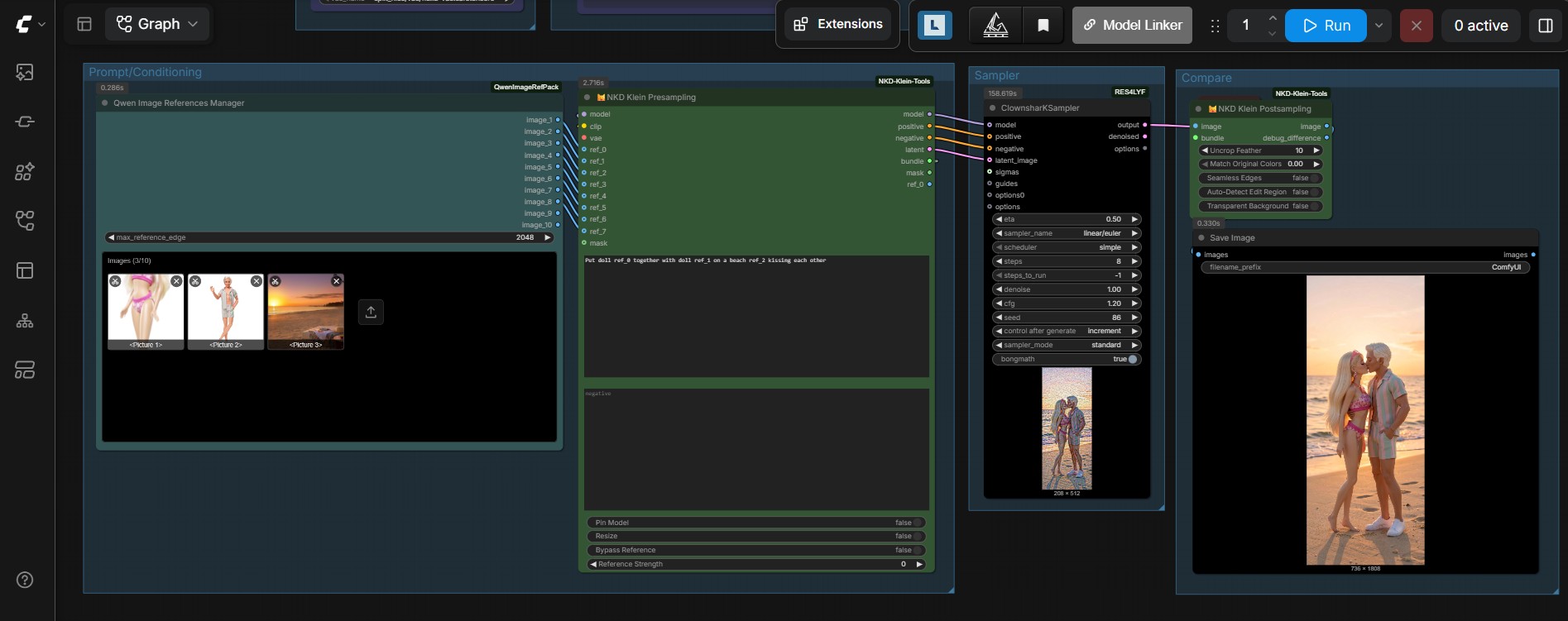Click the filename_prefix field

(x=1365, y=267)
